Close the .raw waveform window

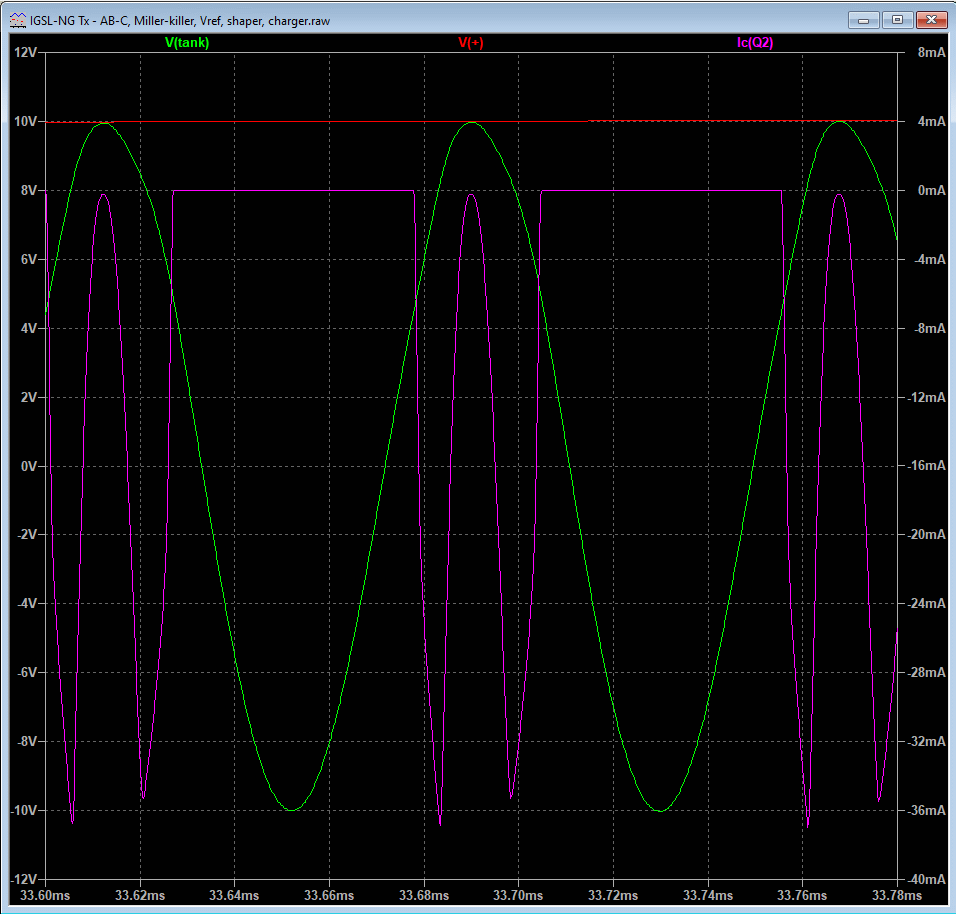coord(932,19)
